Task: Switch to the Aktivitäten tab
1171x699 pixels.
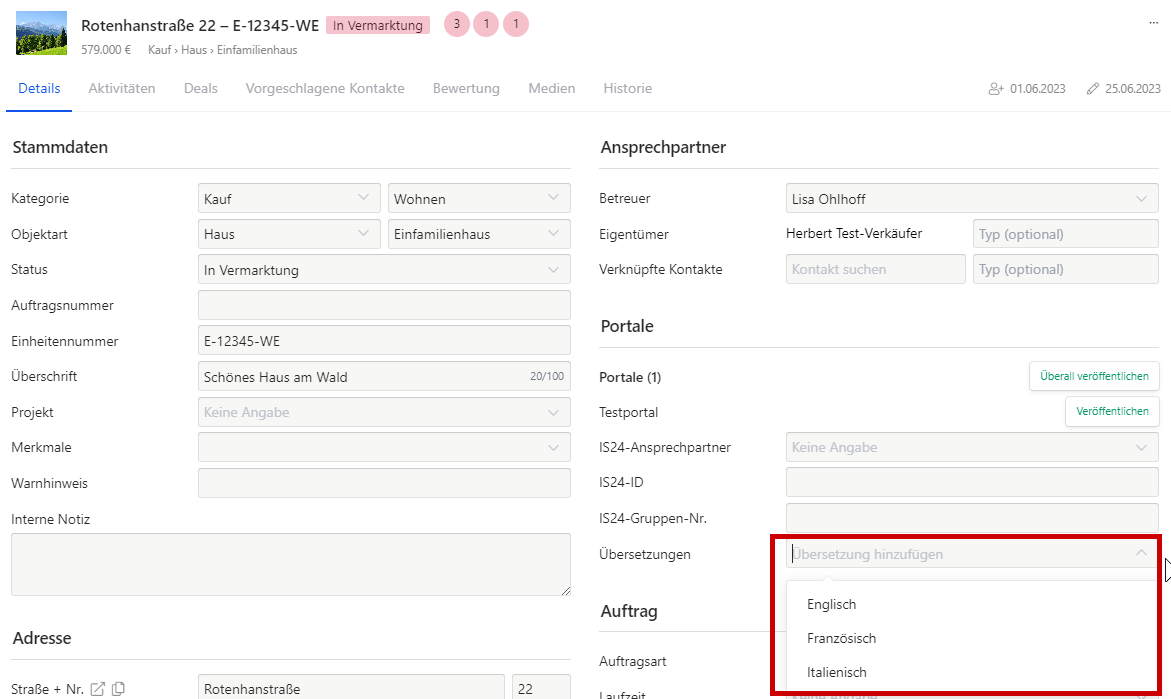Action: (122, 88)
